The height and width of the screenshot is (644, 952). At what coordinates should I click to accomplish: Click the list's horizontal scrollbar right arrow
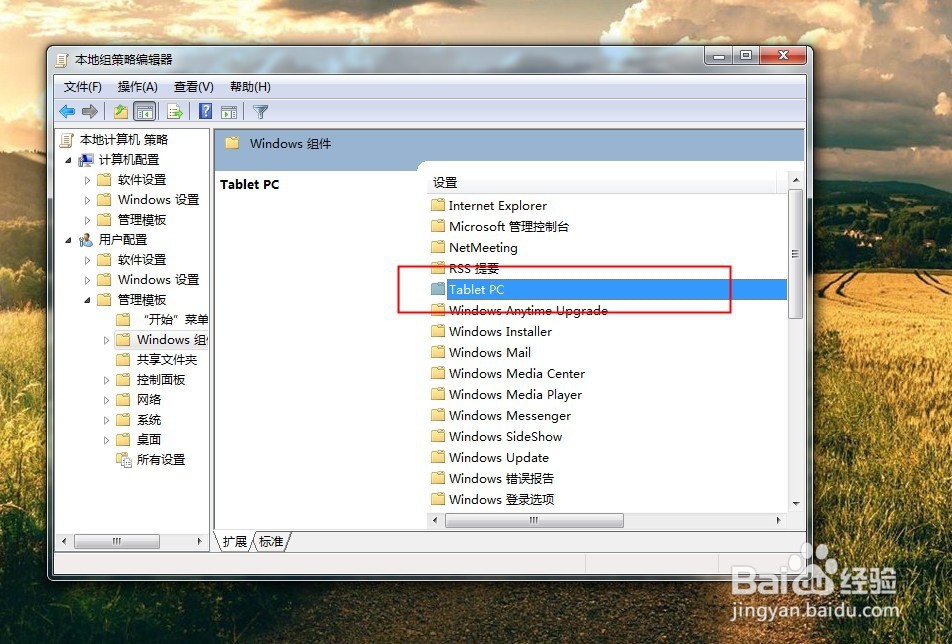coord(779,520)
